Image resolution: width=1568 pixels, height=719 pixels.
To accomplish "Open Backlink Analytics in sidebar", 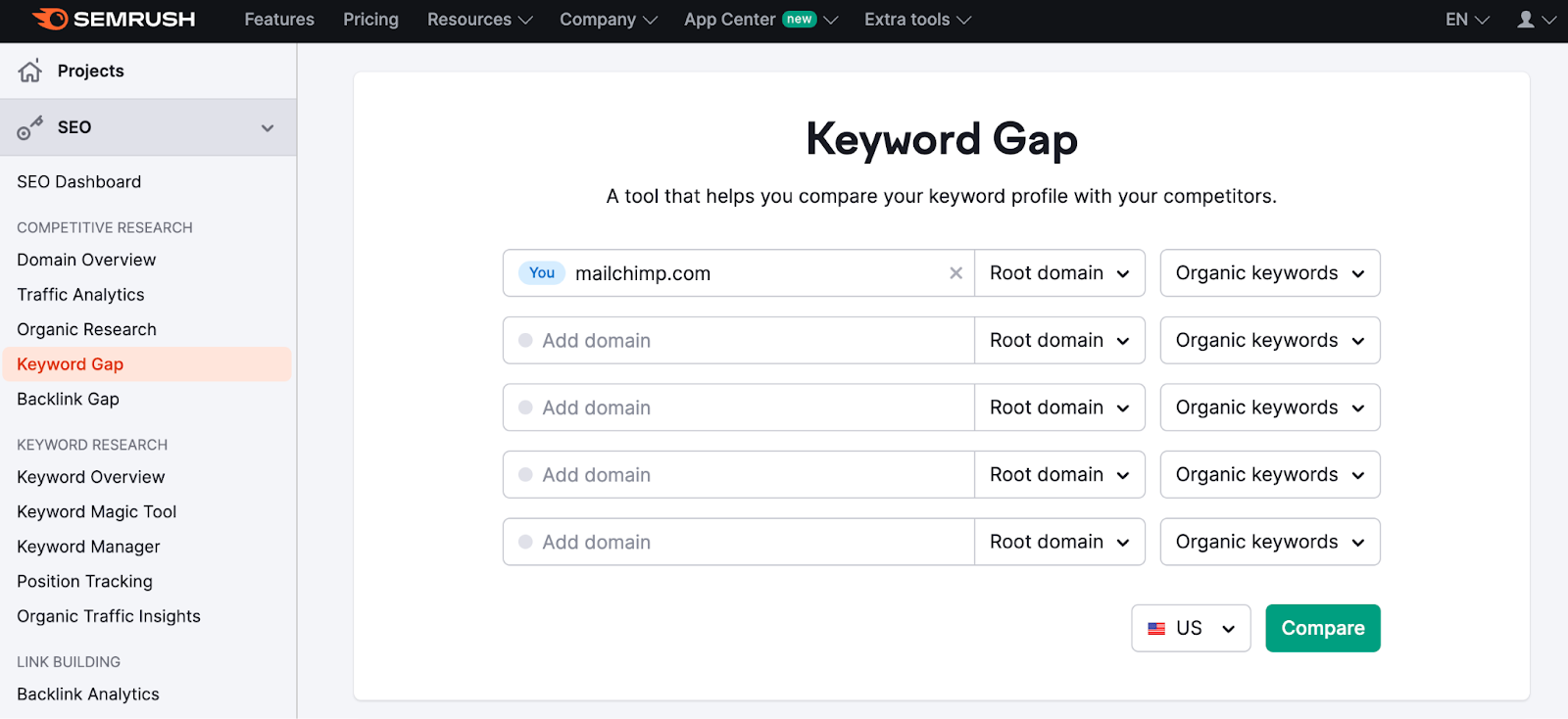I will (88, 695).
